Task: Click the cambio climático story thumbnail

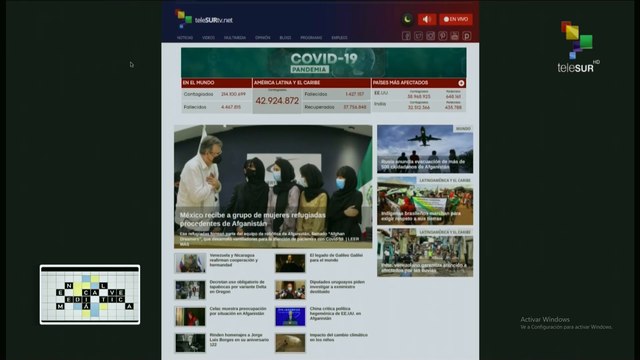Action: pyautogui.click(x=290, y=343)
